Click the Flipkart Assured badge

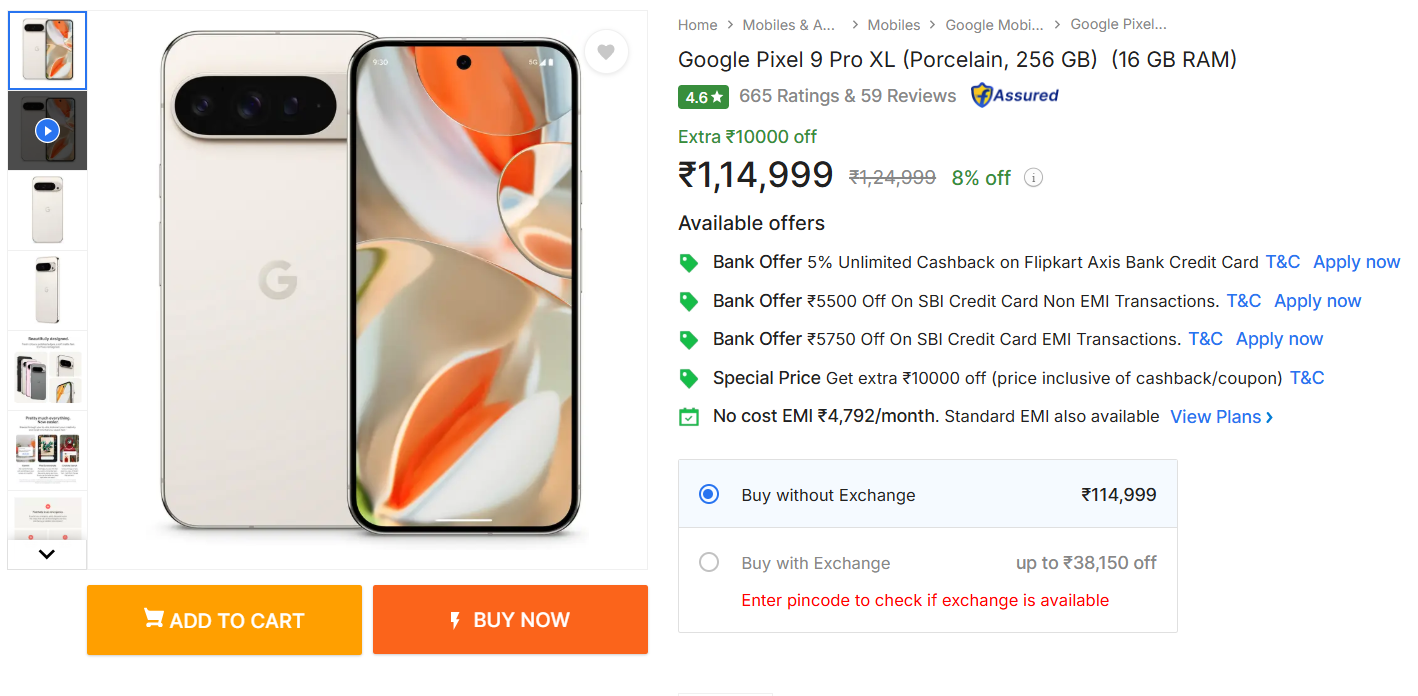pos(1014,96)
